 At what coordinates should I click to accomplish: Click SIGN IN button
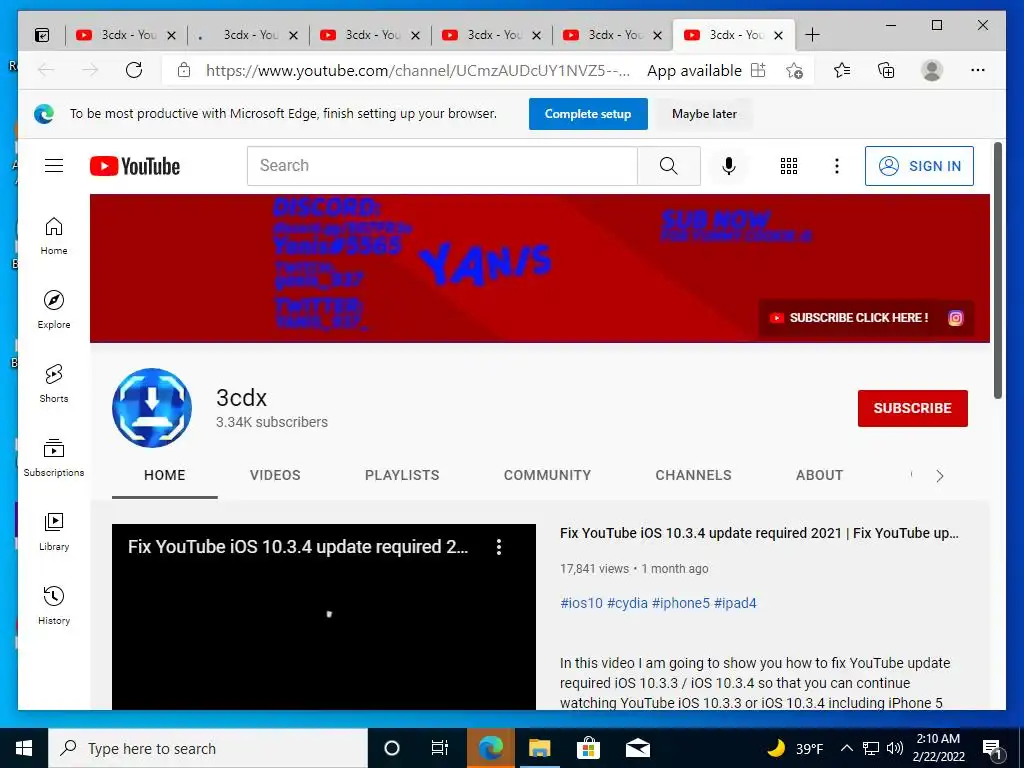point(919,166)
